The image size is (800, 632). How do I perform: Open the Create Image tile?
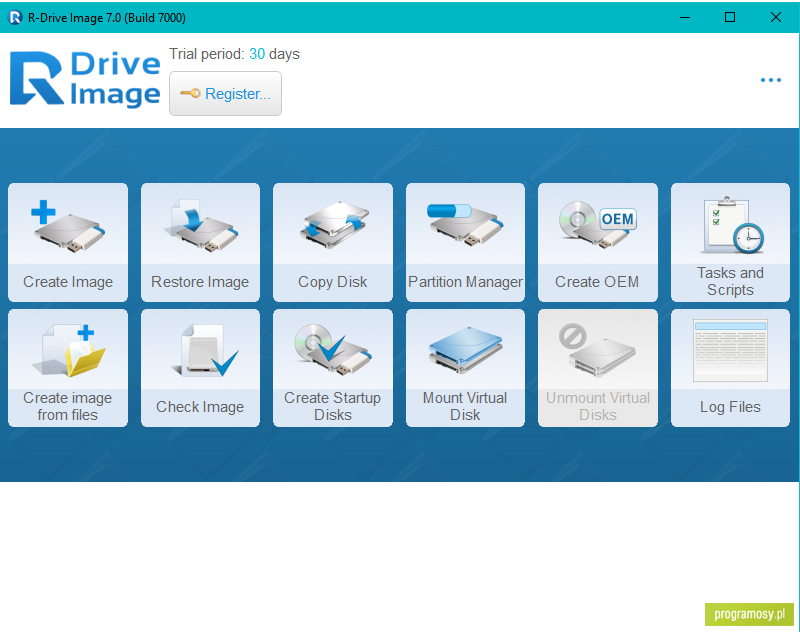pyautogui.click(x=68, y=242)
